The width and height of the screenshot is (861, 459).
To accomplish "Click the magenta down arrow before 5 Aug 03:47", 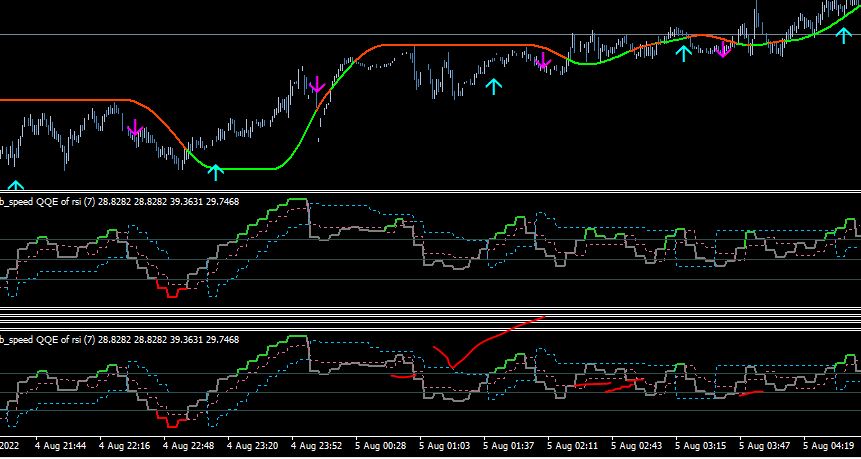I will (x=723, y=49).
